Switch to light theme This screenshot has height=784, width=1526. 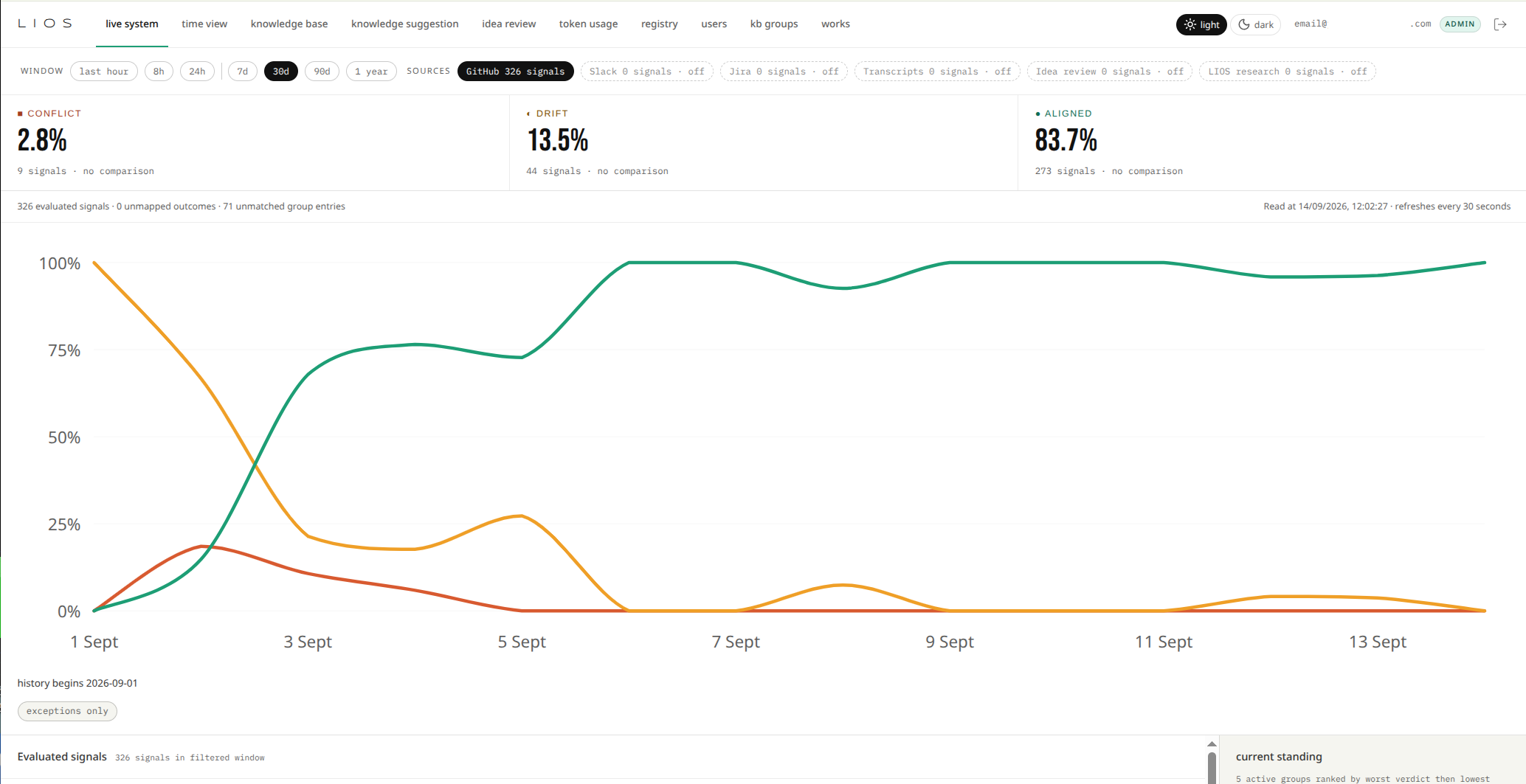pyautogui.click(x=1201, y=24)
